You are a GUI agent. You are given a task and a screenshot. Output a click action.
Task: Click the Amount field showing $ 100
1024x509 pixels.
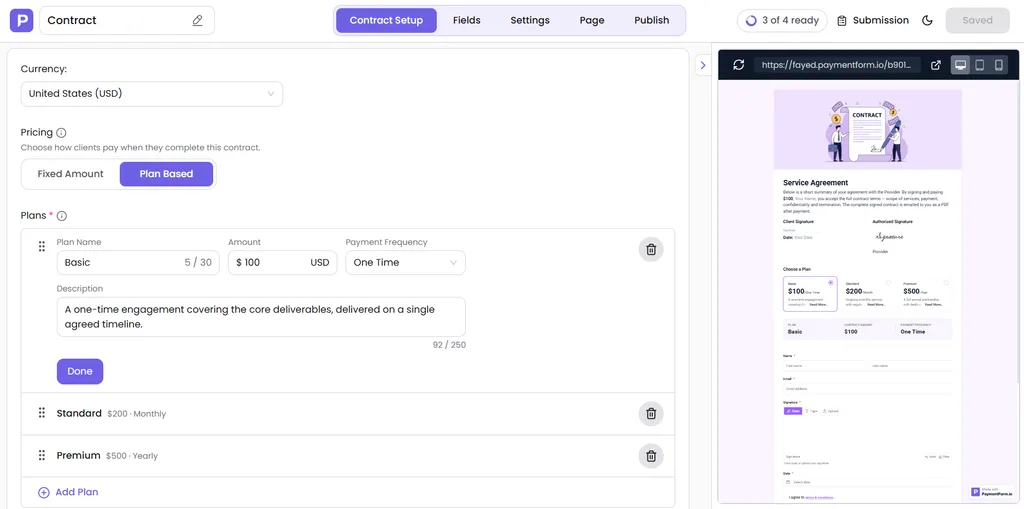click(x=282, y=263)
